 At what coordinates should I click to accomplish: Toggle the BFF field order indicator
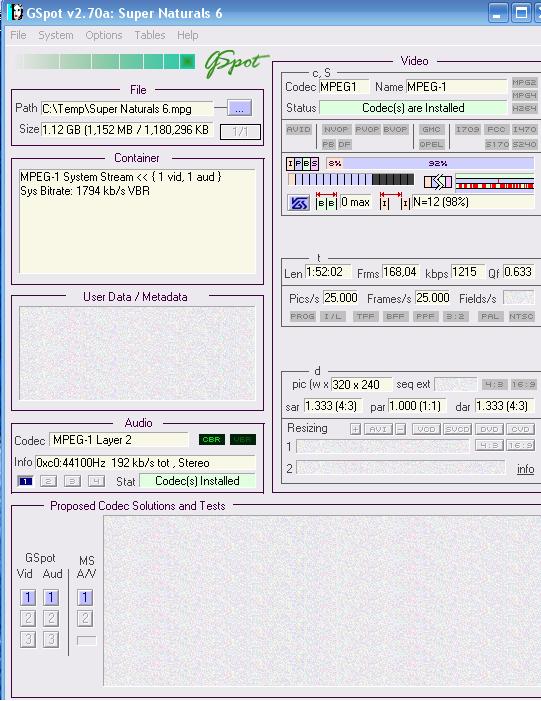(395, 316)
